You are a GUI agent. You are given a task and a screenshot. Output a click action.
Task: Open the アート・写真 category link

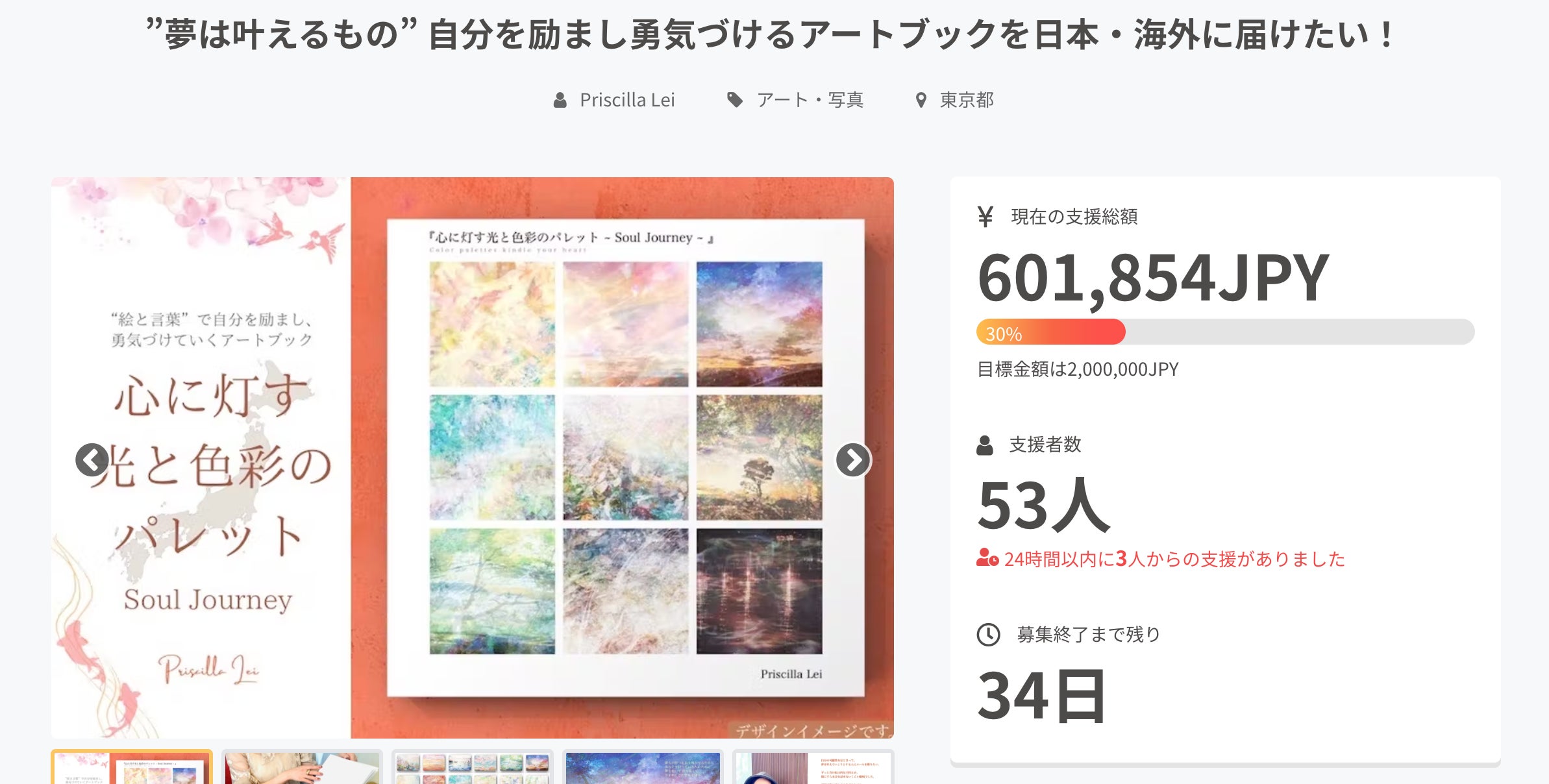click(810, 100)
